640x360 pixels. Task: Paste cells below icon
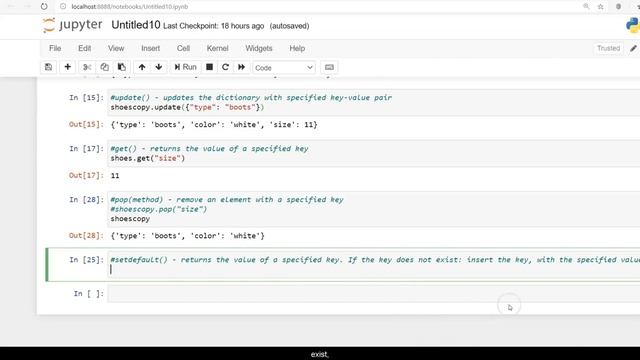[122, 67]
